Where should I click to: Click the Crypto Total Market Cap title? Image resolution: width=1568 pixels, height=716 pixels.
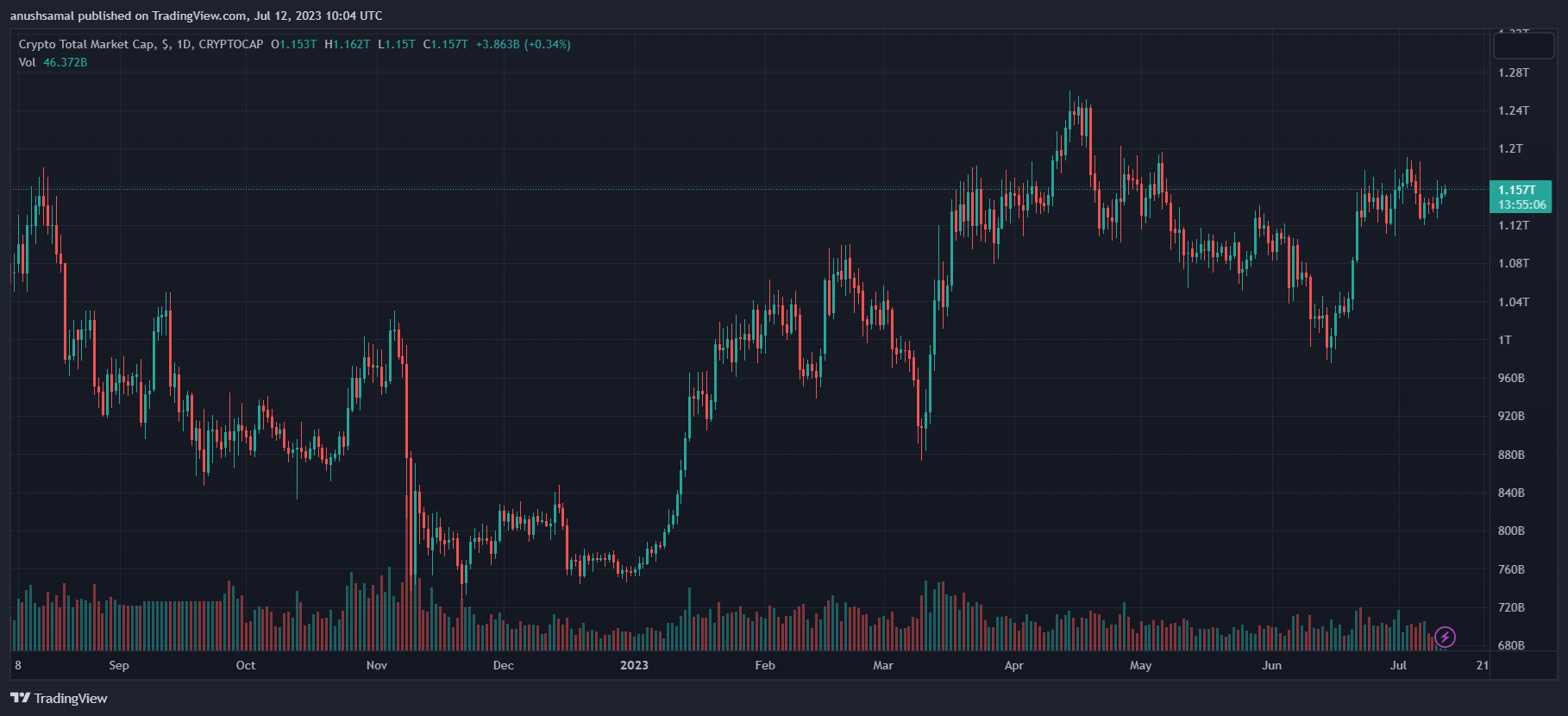pyautogui.click(x=86, y=44)
